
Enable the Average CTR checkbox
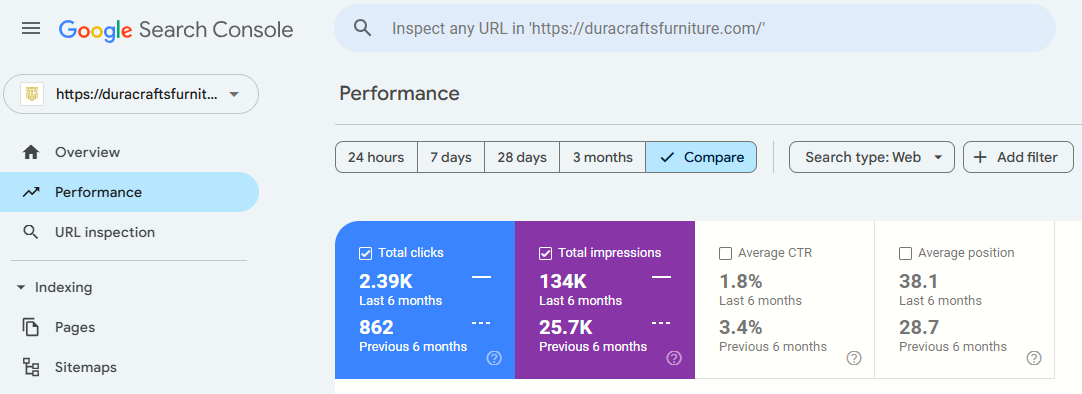click(725, 253)
